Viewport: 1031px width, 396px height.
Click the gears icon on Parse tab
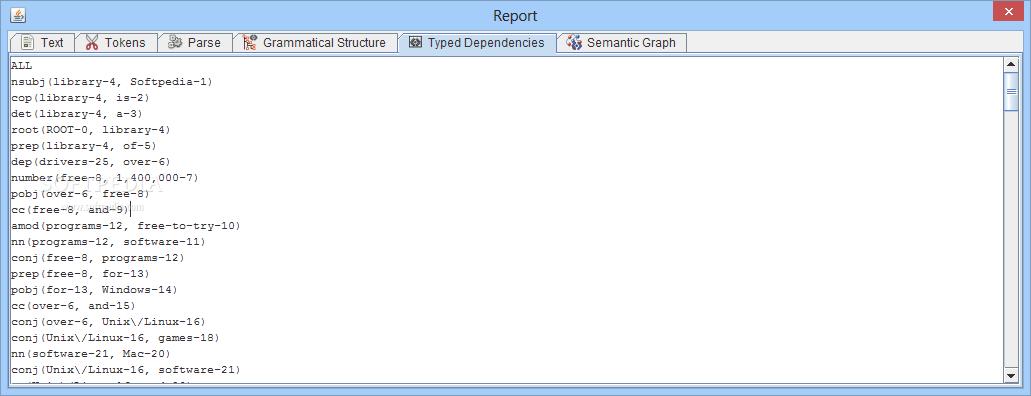[174, 43]
